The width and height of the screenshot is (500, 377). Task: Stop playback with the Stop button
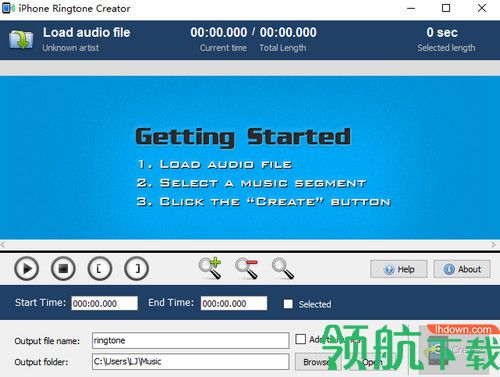pyautogui.click(x=63, y=268)
